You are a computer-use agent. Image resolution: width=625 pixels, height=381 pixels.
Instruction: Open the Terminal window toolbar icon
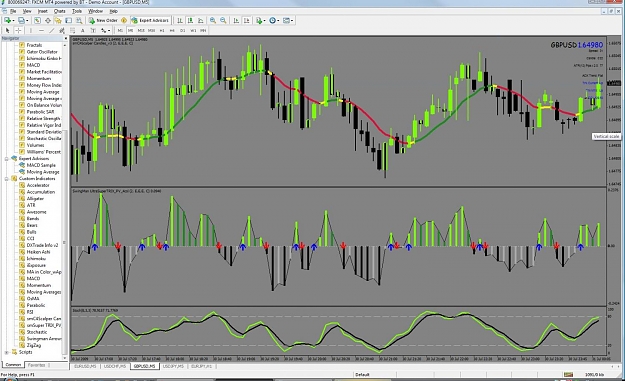(x=69, y=20)
